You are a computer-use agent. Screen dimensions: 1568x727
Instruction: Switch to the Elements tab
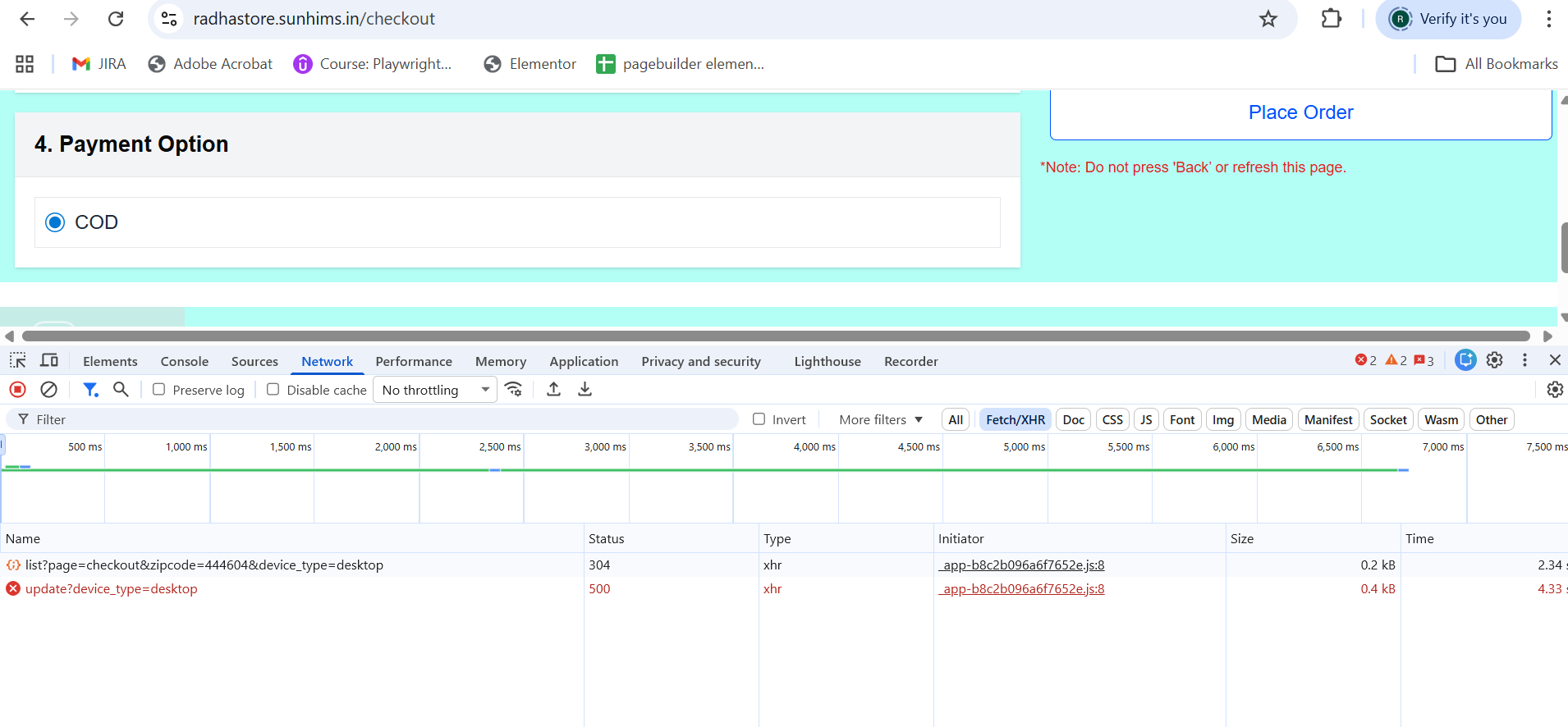110,362
